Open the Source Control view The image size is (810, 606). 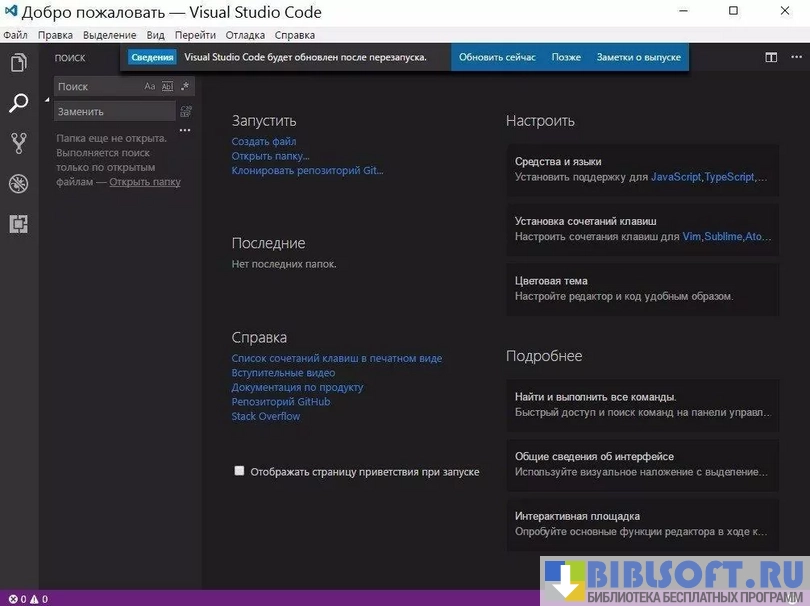pos(18,143)
